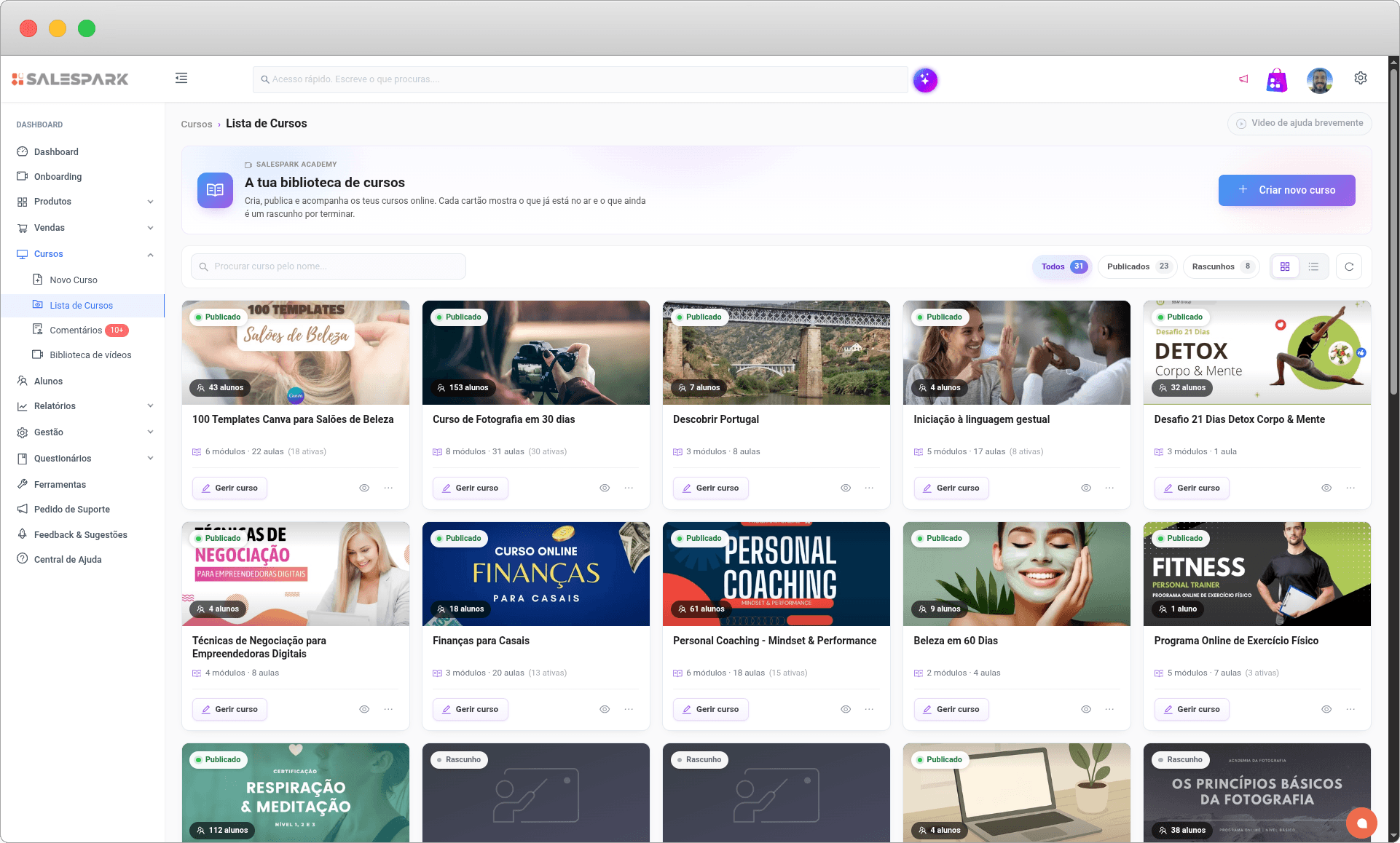The width and height of the screenshot is (1400, 843).
Task: Click Gerir curso for Curso de Fotografia
Action: point(470,488)
